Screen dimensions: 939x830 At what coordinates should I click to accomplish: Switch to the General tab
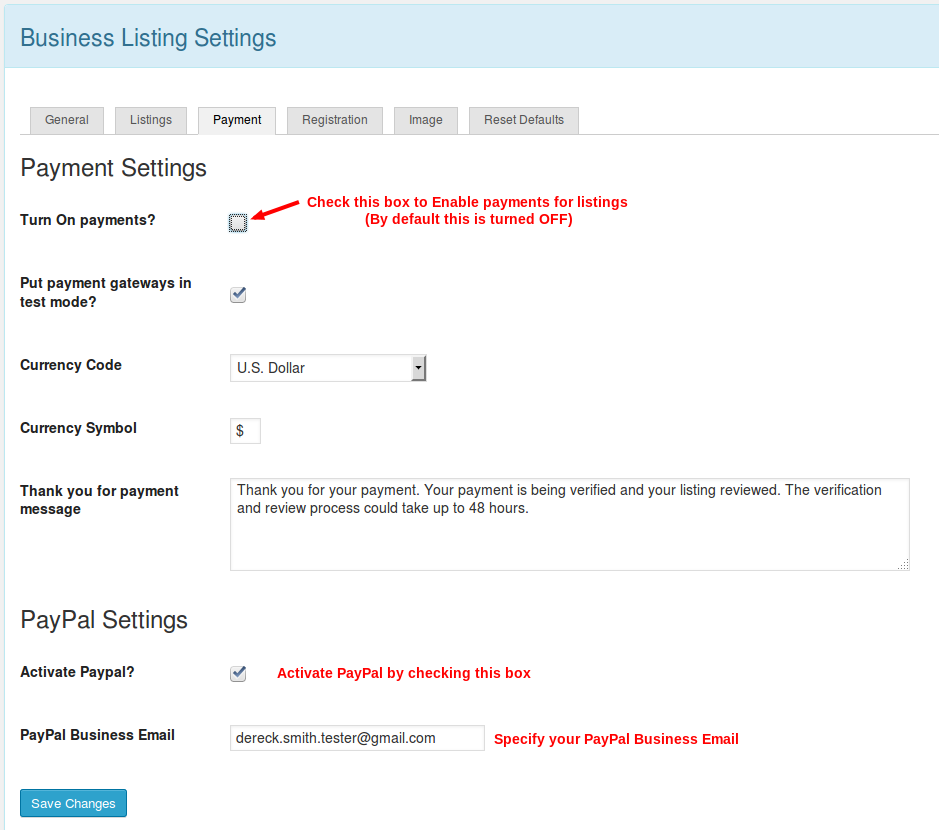coord(67,120)
